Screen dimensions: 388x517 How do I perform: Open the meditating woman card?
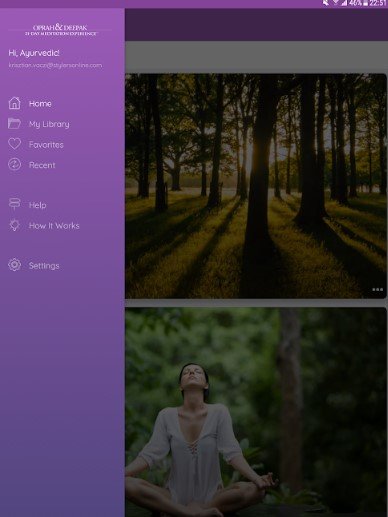pyautogui.click(x=256, y=412)
